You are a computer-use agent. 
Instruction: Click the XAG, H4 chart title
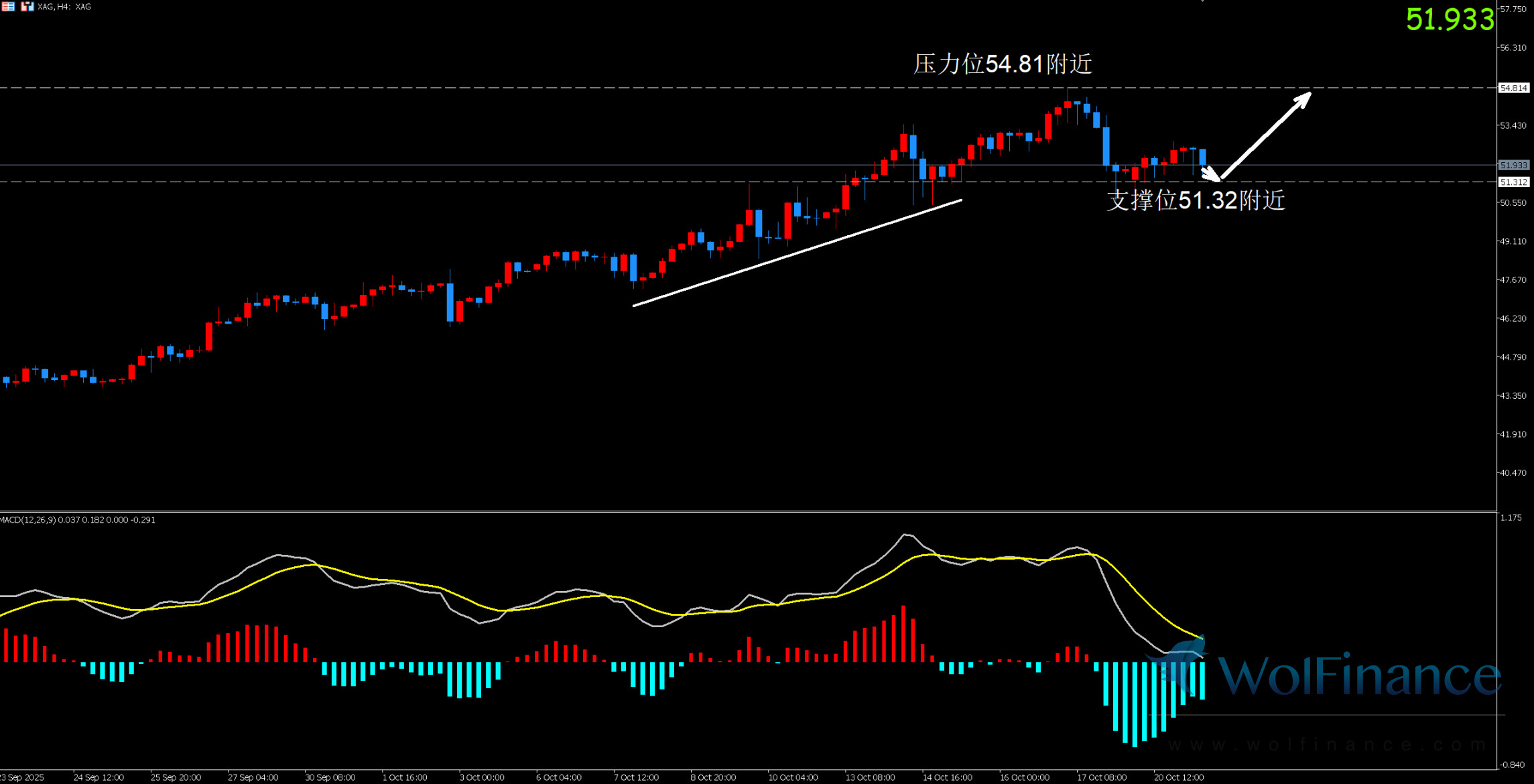click(x=64, y=7)
